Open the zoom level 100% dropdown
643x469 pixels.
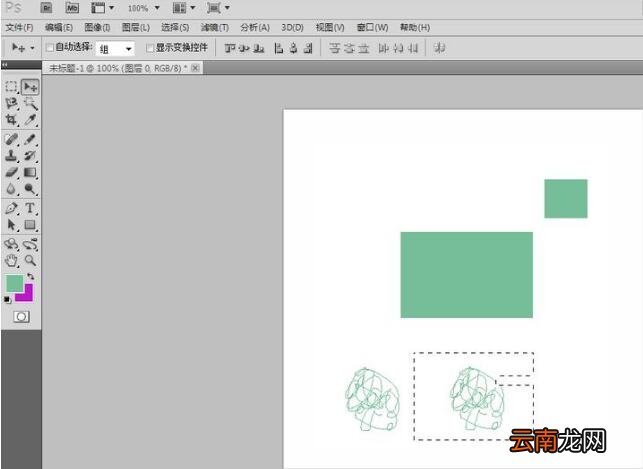pyautogui.click(x=144, y=8)
